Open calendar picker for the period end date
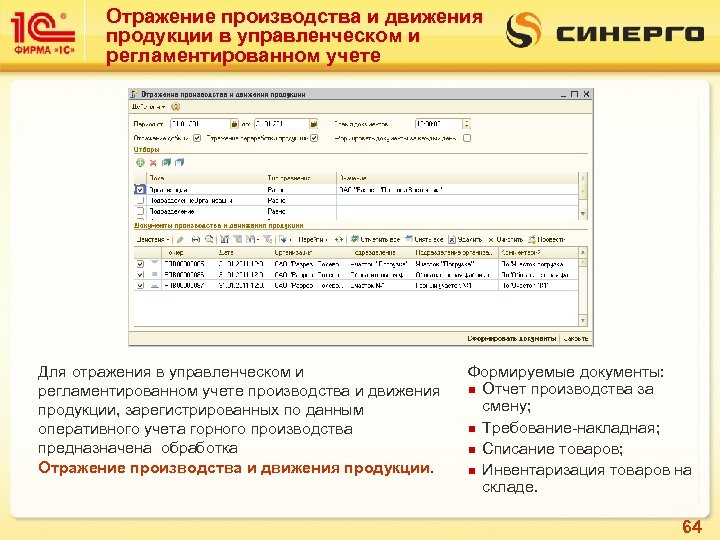720x540 pixels. click(314, 124)
